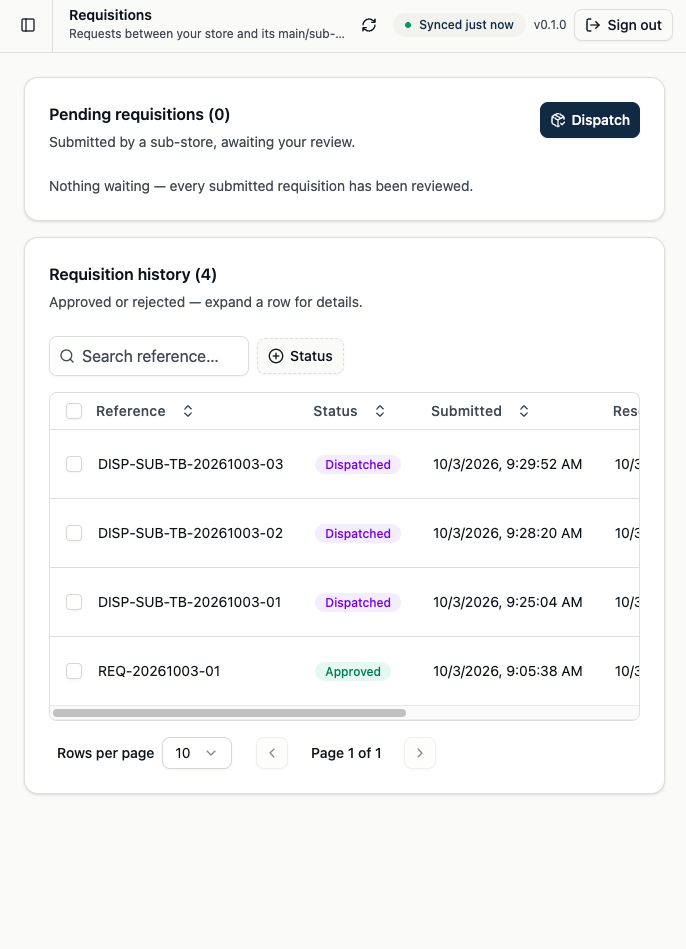This screenshot has width=686, height=949.
Task: Tick the select-all rows checkbox
Action: [x=74, y=411]
